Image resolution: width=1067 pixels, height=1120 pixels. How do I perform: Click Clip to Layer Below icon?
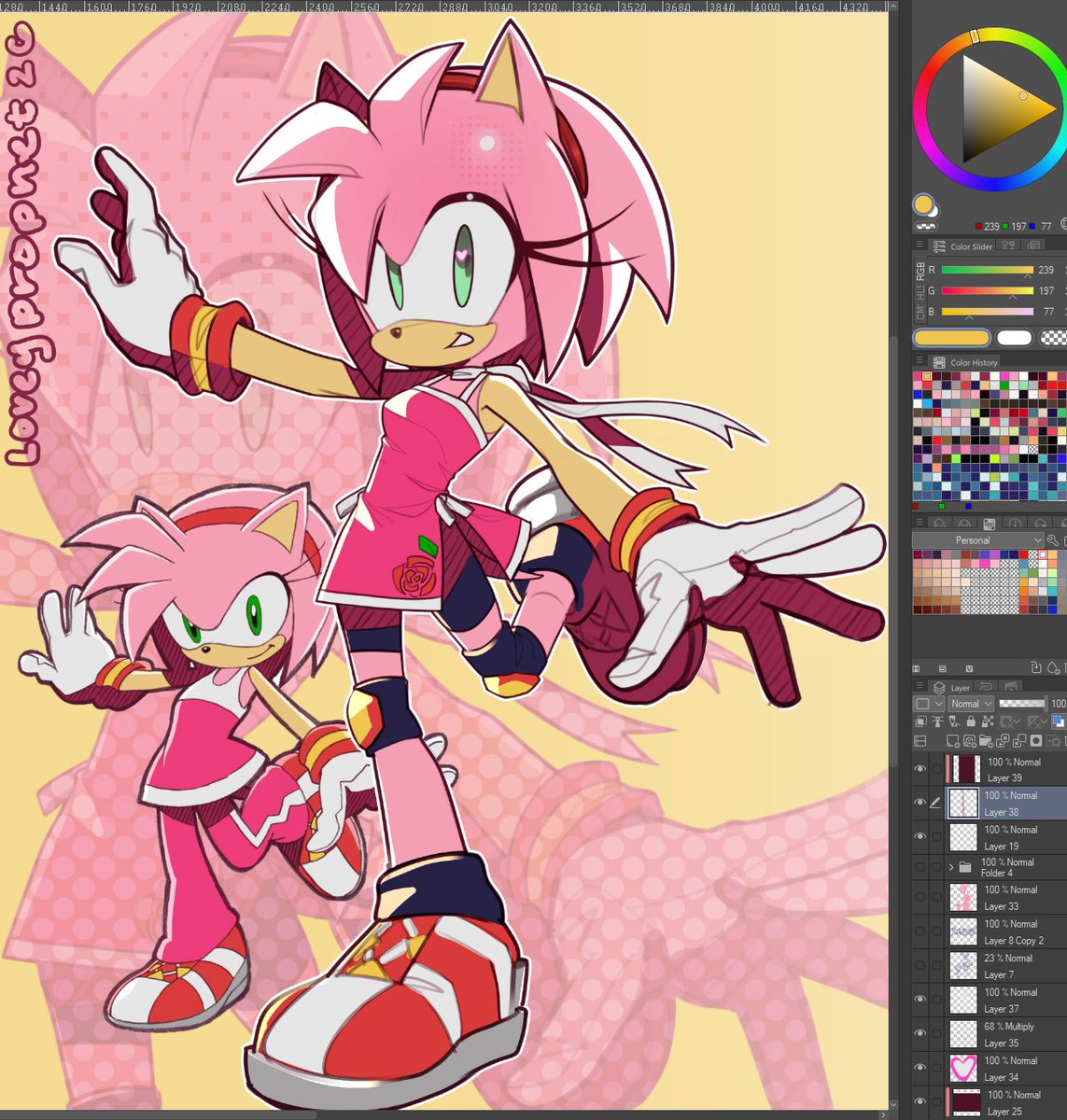[x=920, y=721]
